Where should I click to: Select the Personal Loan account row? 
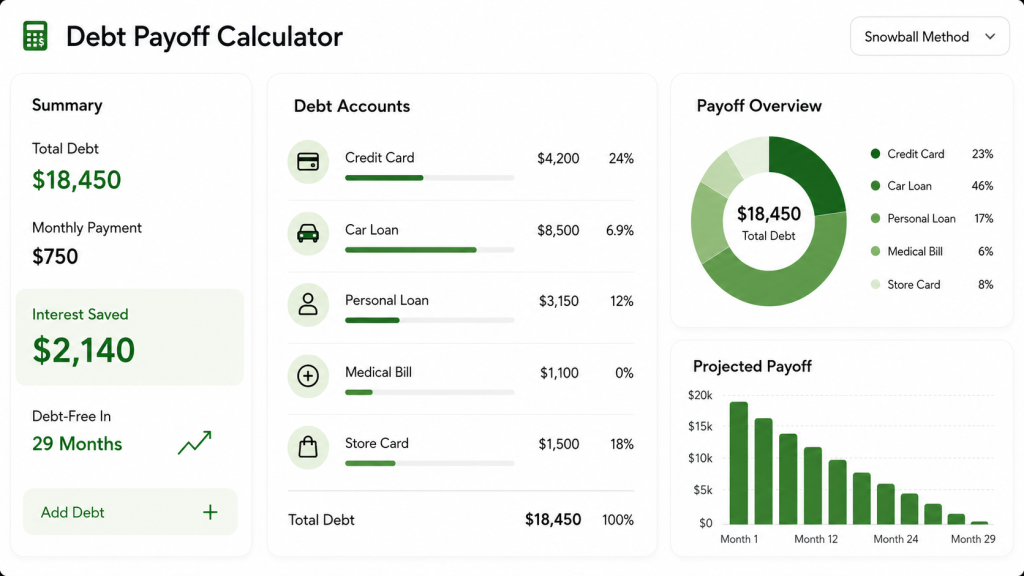[461, 307]
